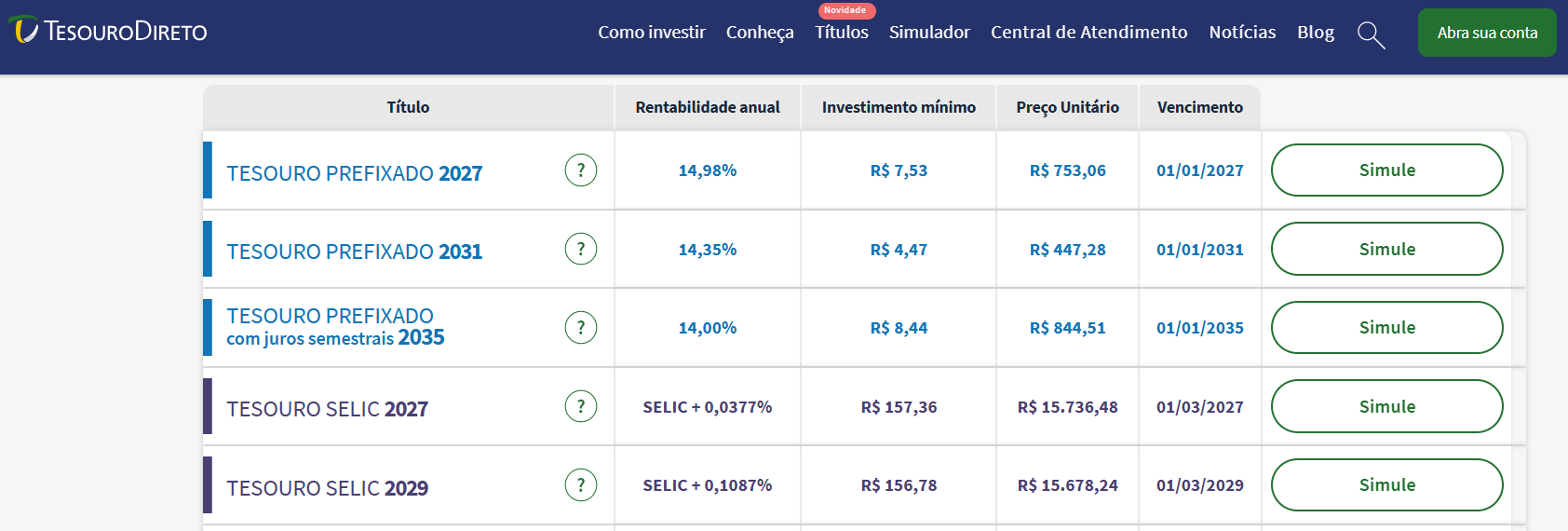The height and width of the screenshot is (531, 1568).
Task: Go to Notícias
Action: click(x=1242, y=33)
